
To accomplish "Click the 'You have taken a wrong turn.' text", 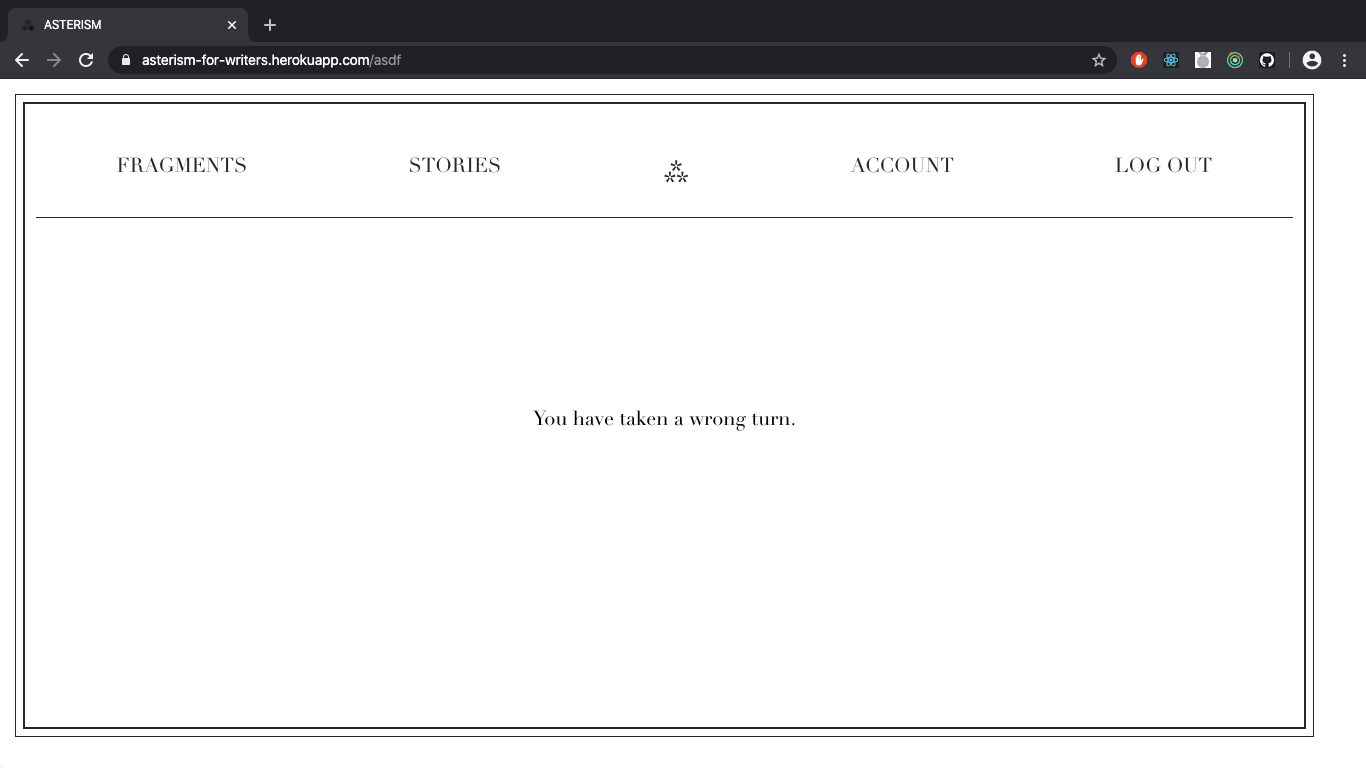I will [x=665, y=419].
